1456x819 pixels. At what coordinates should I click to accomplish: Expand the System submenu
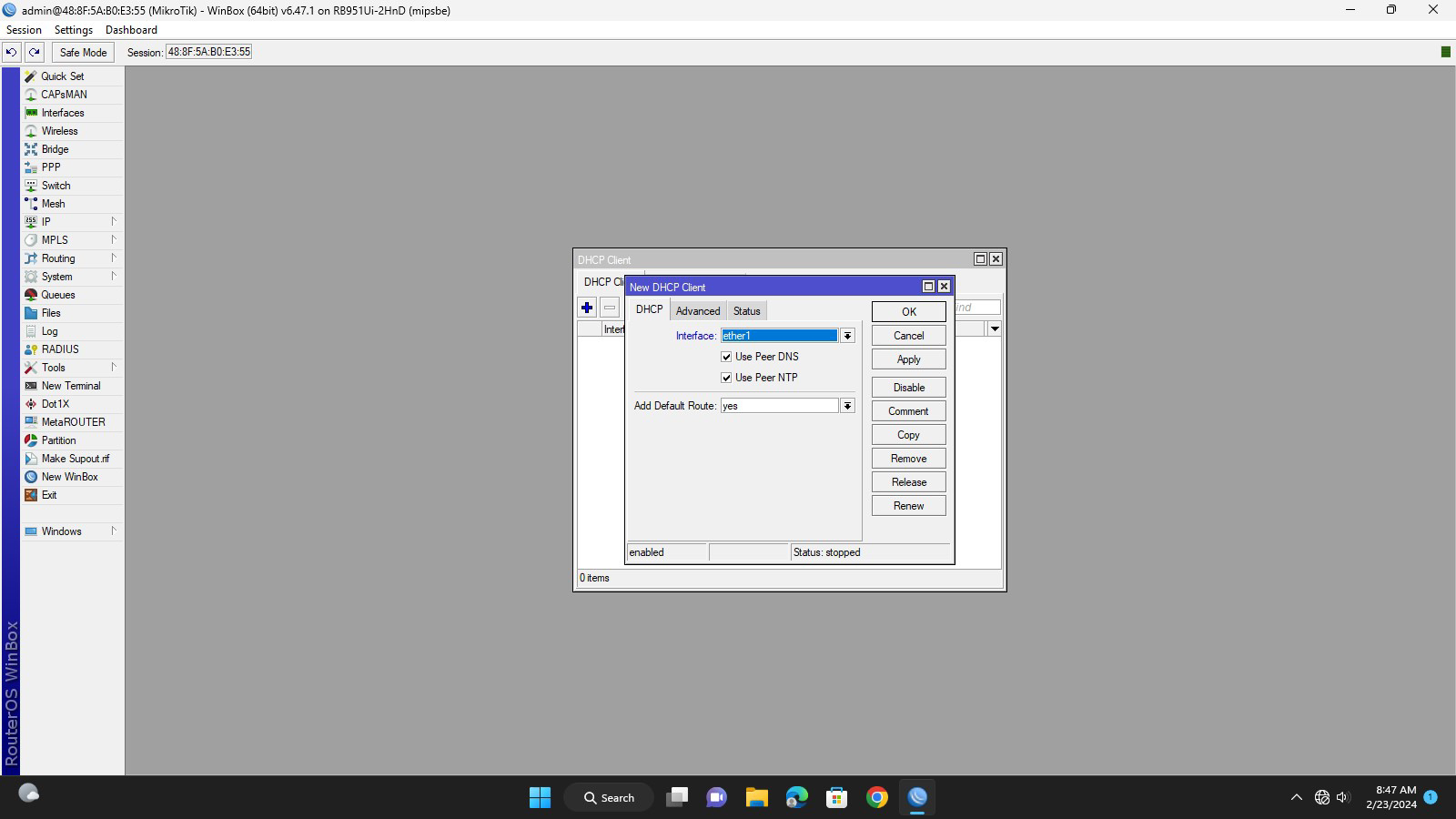click(72, 277)
